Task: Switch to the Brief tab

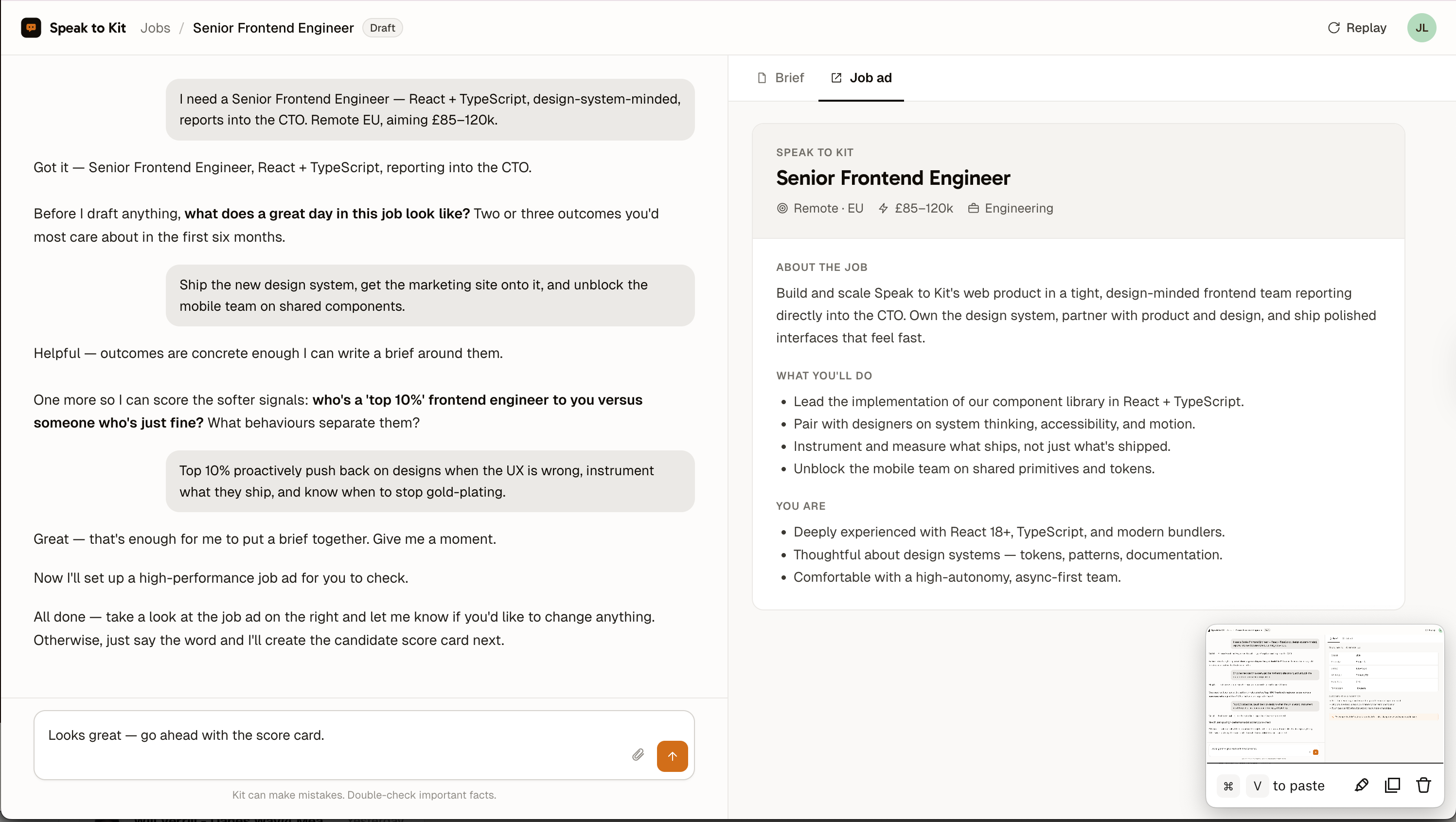Action: tap(781, 78)
